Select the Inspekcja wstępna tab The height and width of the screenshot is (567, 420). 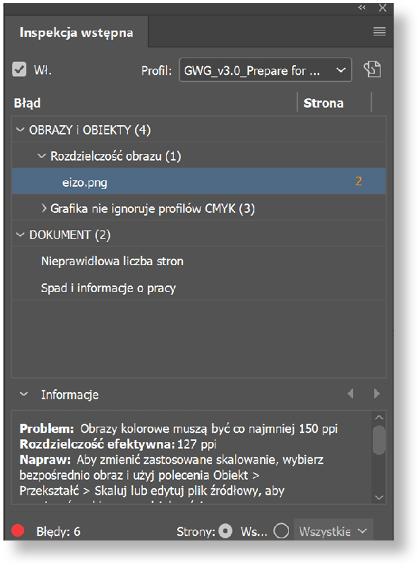pos(76,33)
